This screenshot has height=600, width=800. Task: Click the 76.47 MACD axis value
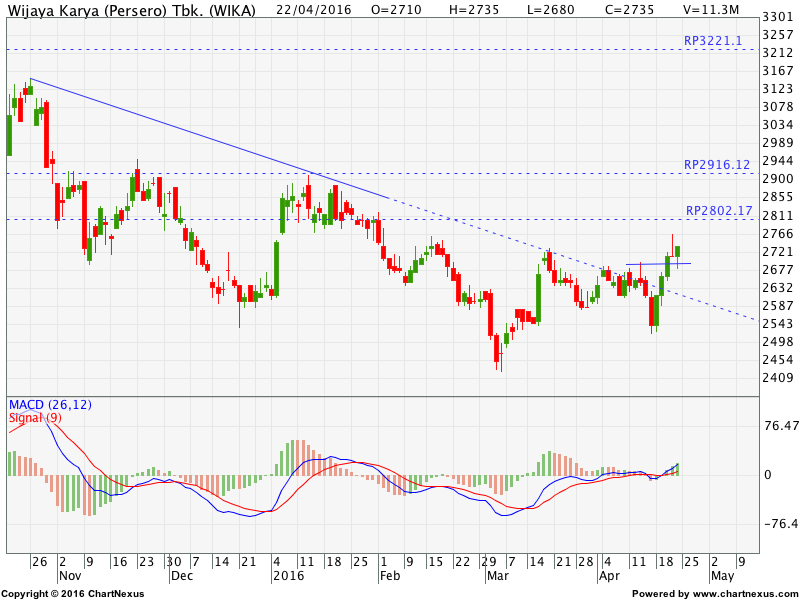point(782,425)
